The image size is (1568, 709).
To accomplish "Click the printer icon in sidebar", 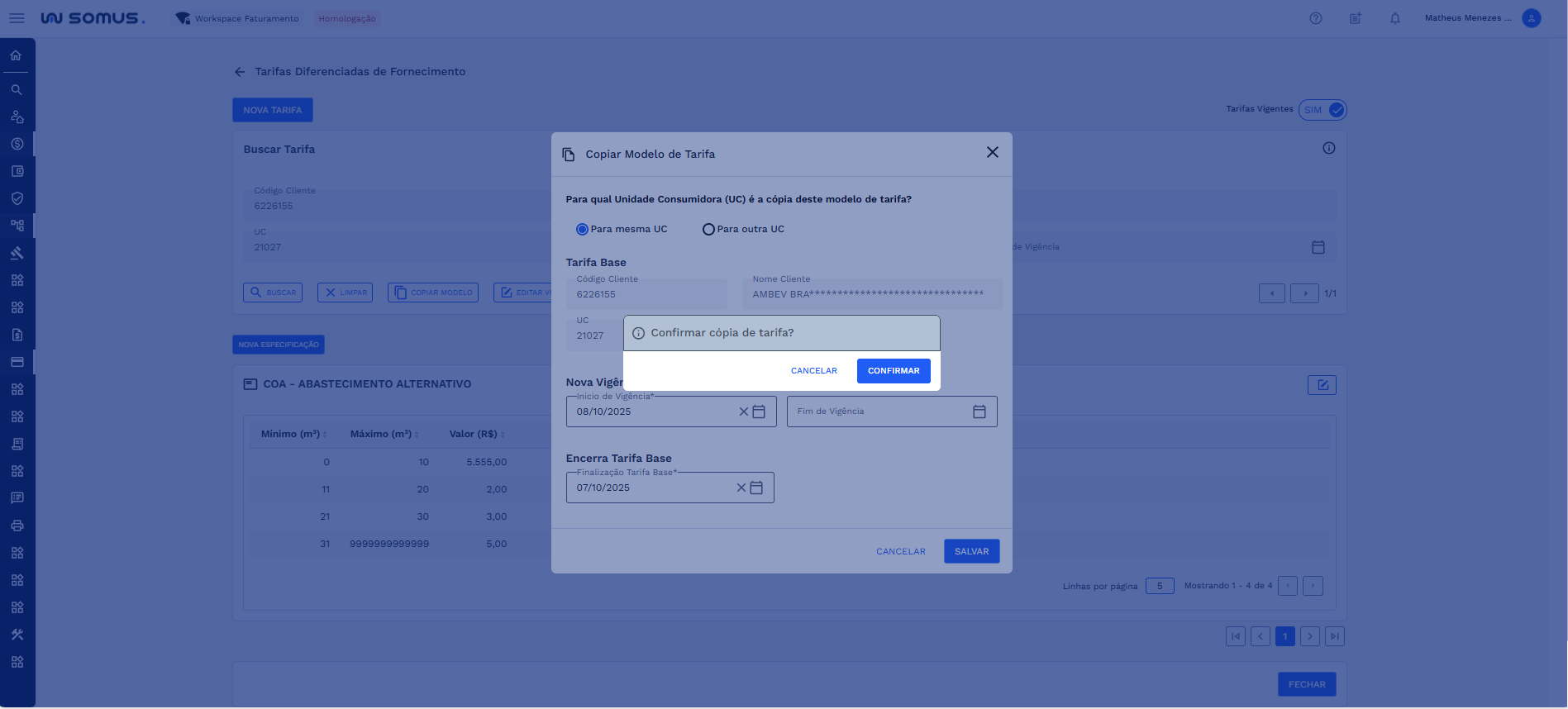I will pyautogui.click(x=17, y=526).
